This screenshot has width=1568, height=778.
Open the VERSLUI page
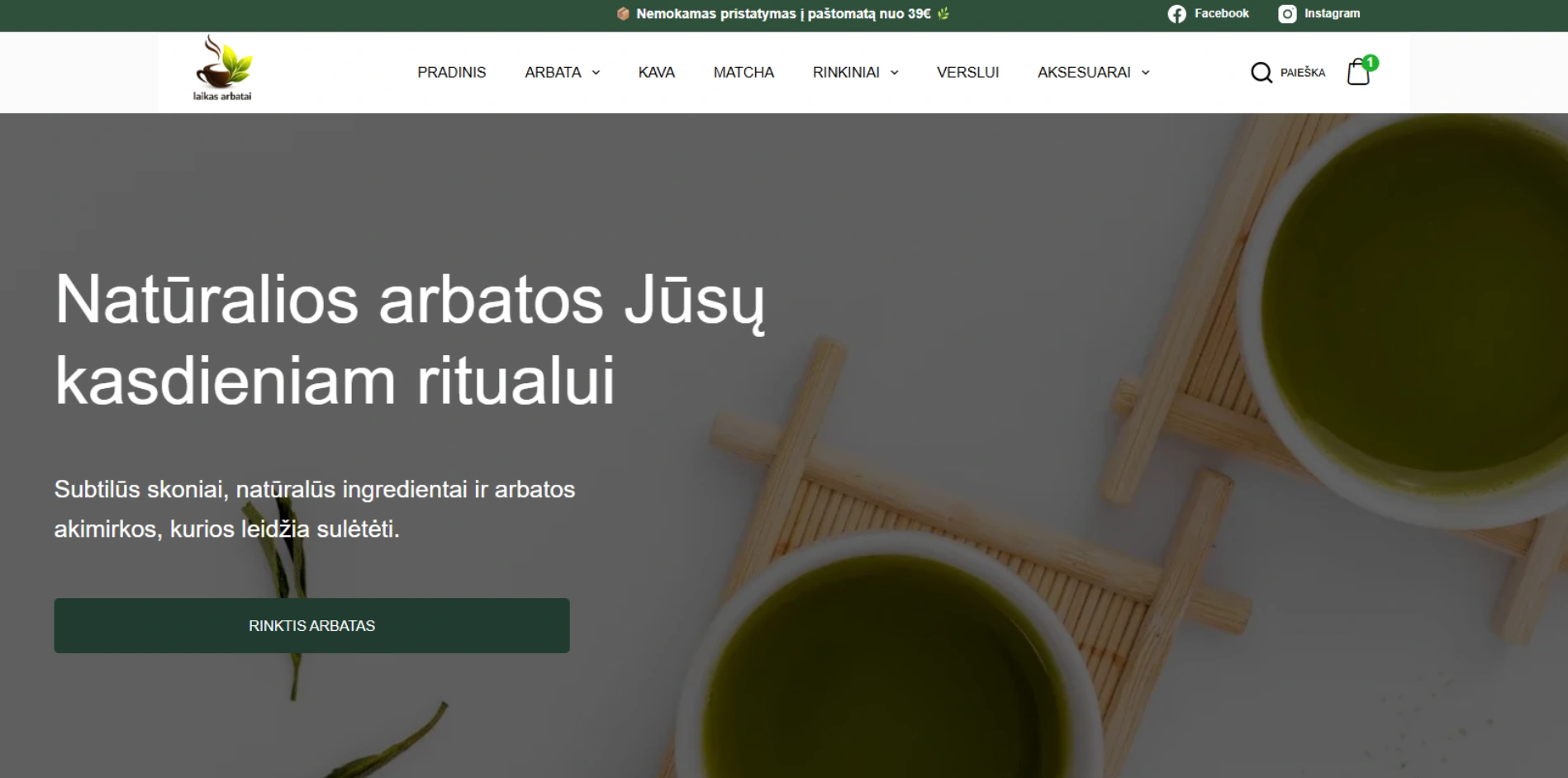coord(967,73)
